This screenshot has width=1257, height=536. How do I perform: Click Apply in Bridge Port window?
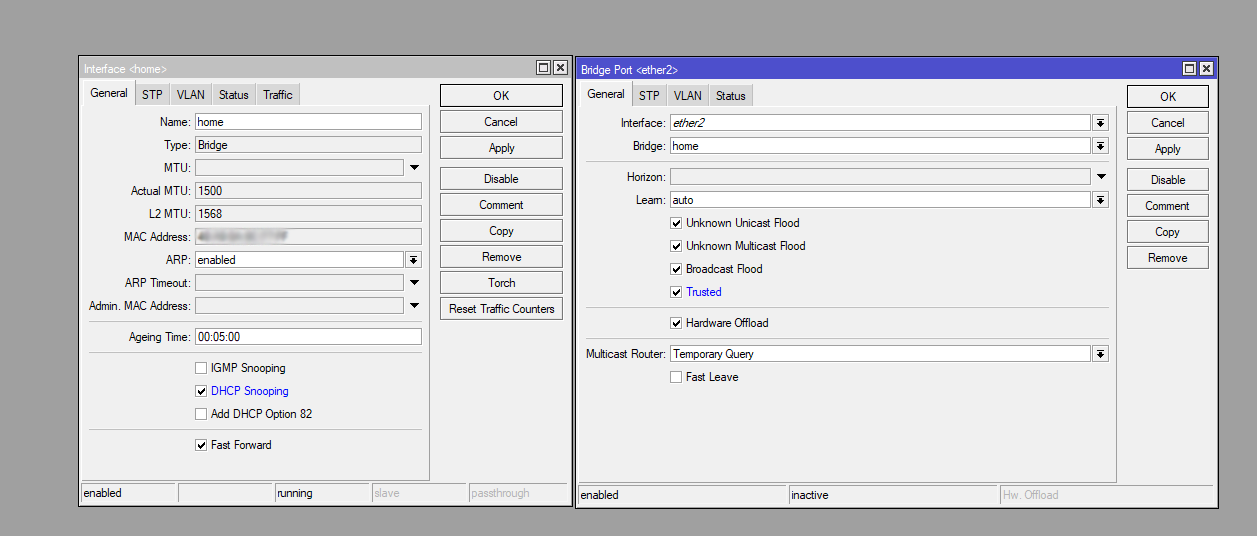click(x=1168, y=149)
